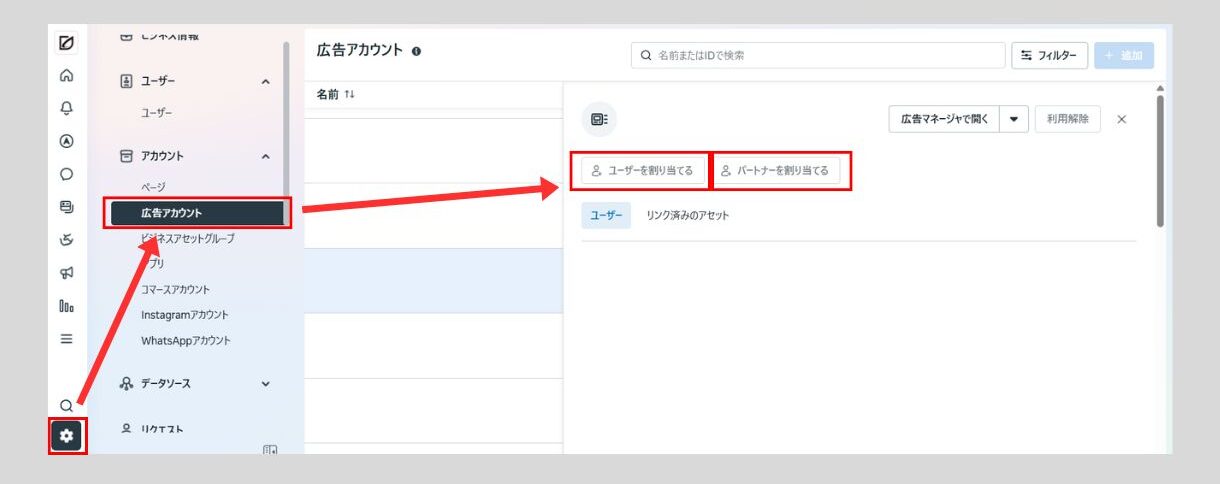Open notifications bell icon
Viewport: 1220px width, 484px height.
click(67, 108)
